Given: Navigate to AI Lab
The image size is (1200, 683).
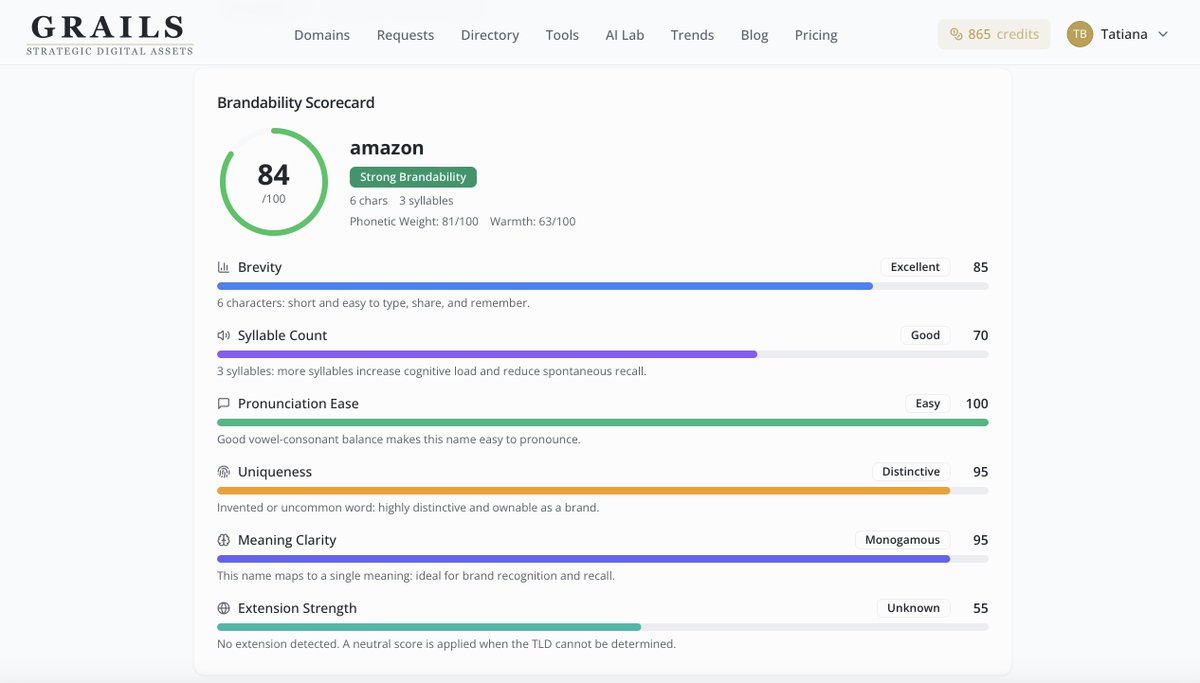Looking at the screenshot, I should point(625,35).
